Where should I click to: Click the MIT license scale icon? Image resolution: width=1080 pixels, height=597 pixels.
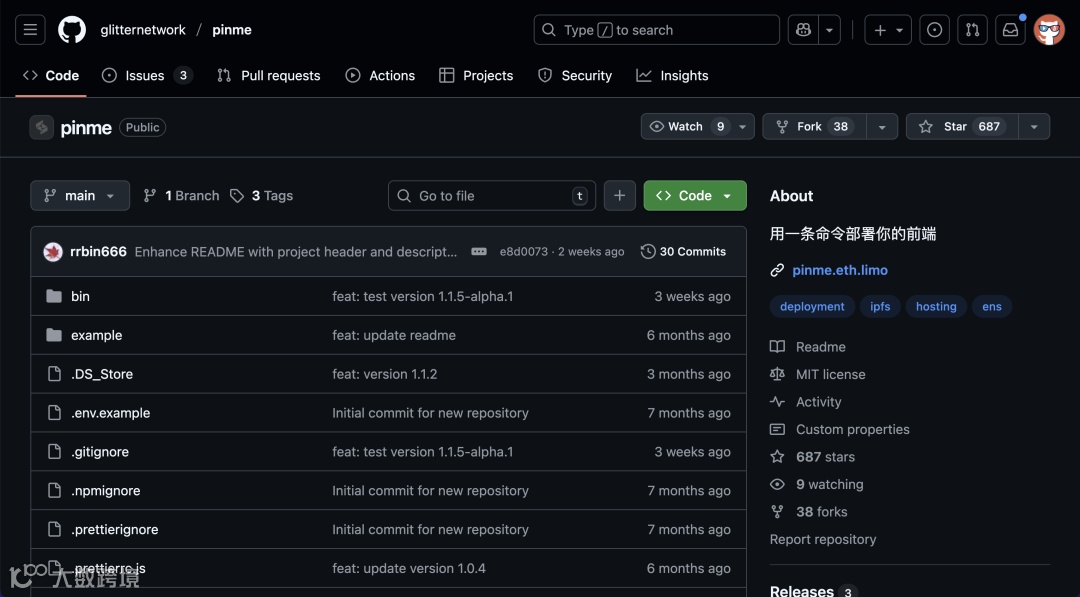tap(777, 374)
